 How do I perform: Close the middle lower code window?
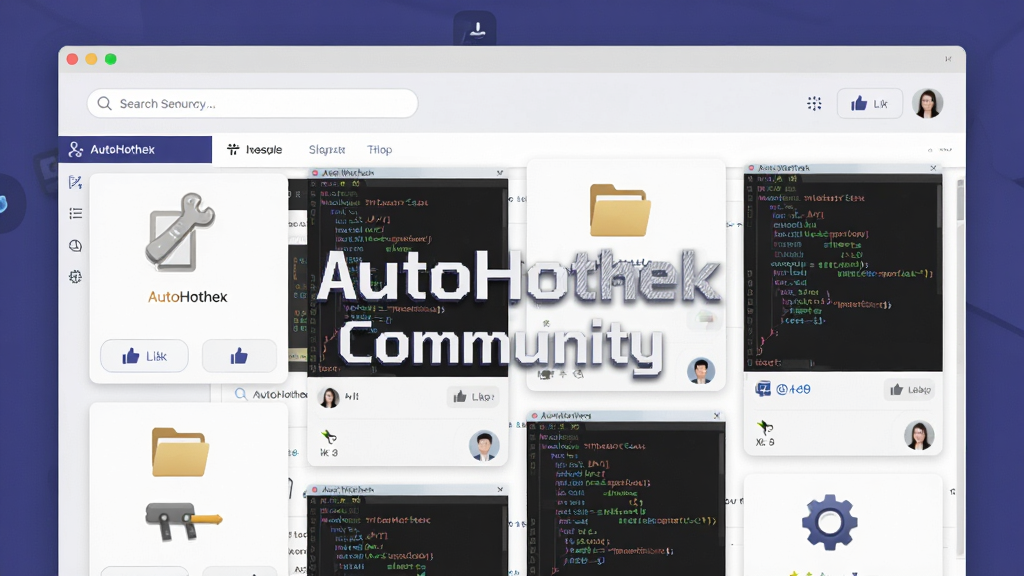pyautogui.click(x=716, y=415)
